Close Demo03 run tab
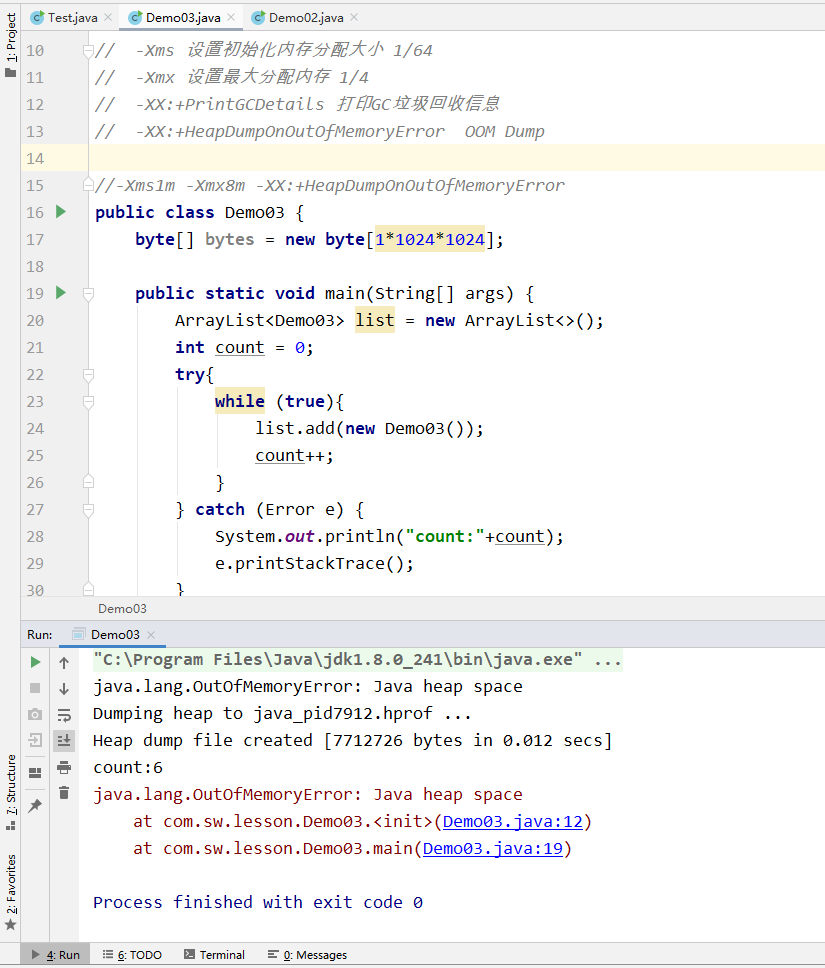Viewport: 825px width, 968px height. coord(151,635)
